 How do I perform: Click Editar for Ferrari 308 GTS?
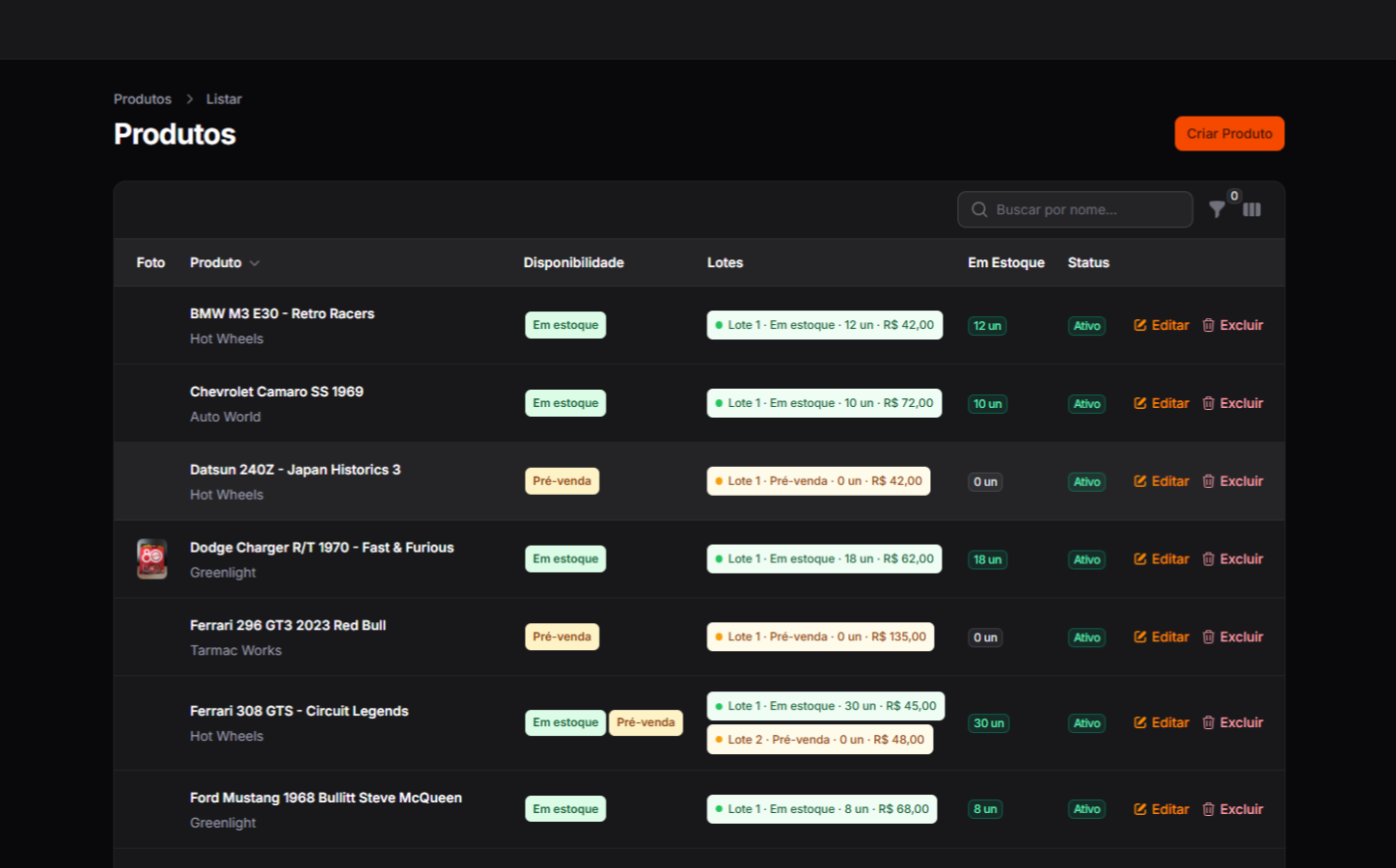click(1162, 722)
